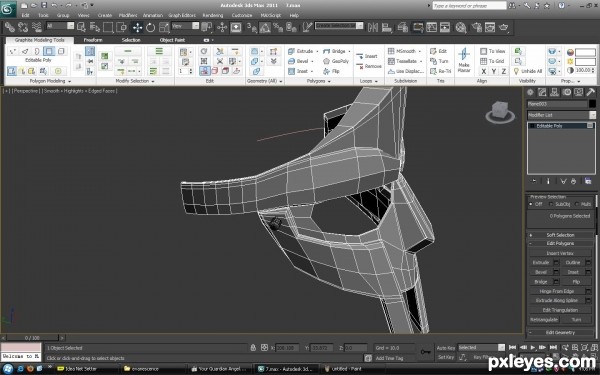This screenshot has height=375, width=600.
Task: Toggle show end result in modifier stack
Action: (x=548, y=181)
